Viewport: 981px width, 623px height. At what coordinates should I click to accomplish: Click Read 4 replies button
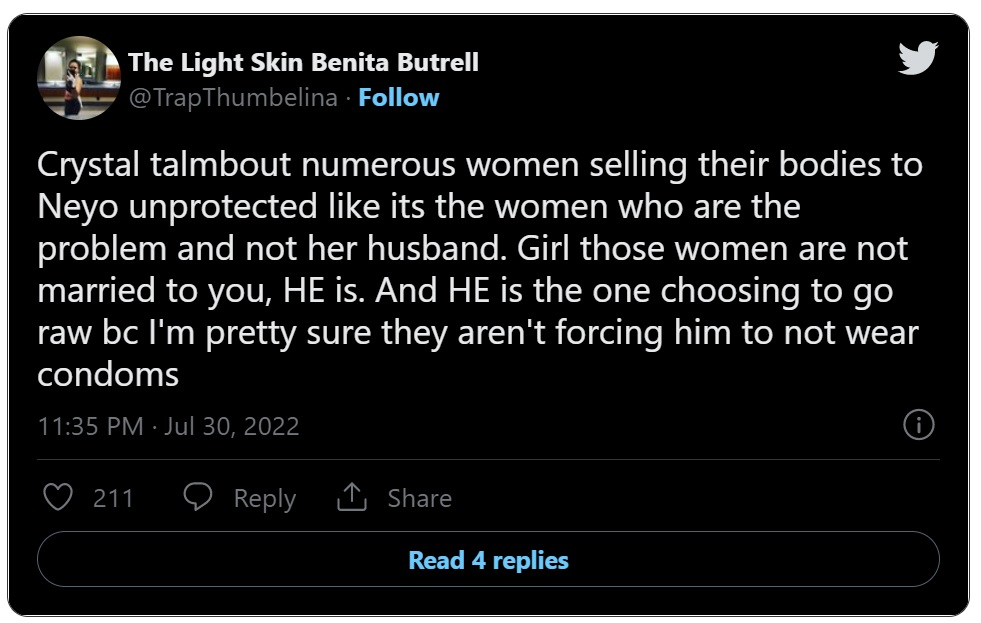coord(488,559)
